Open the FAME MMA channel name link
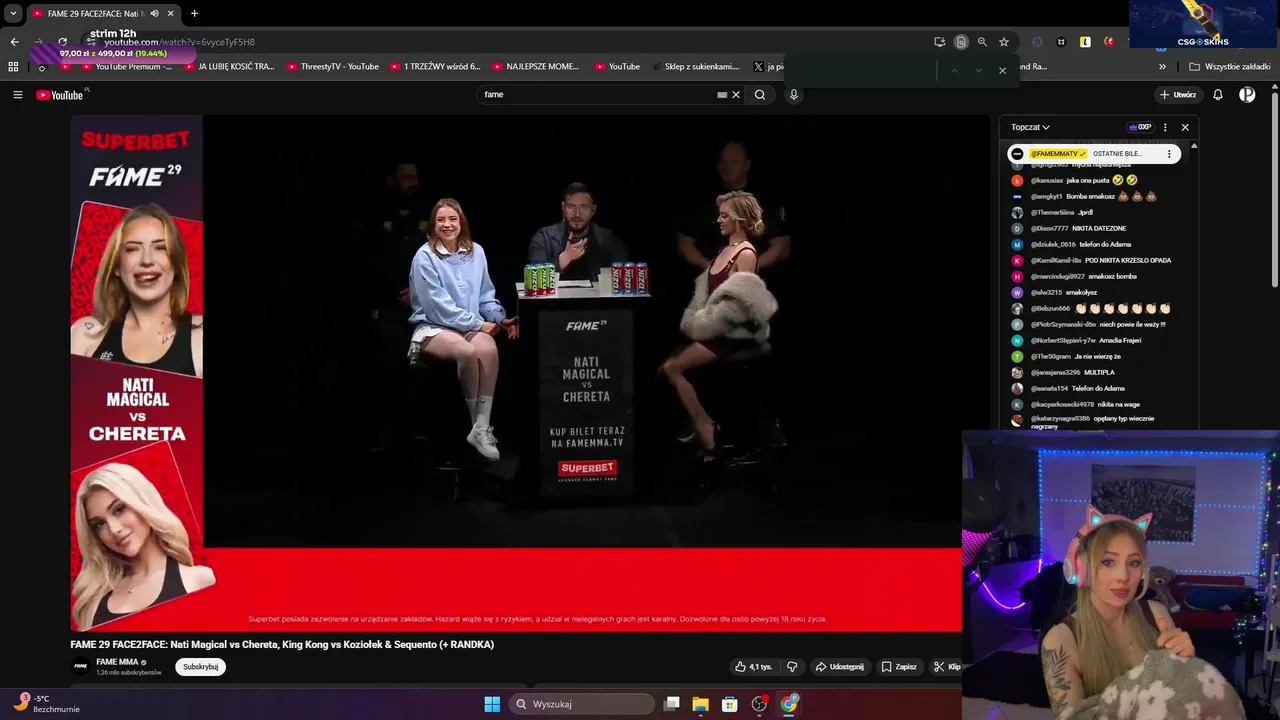Screen dimensions: 1280x720 (x=117, y=662)
